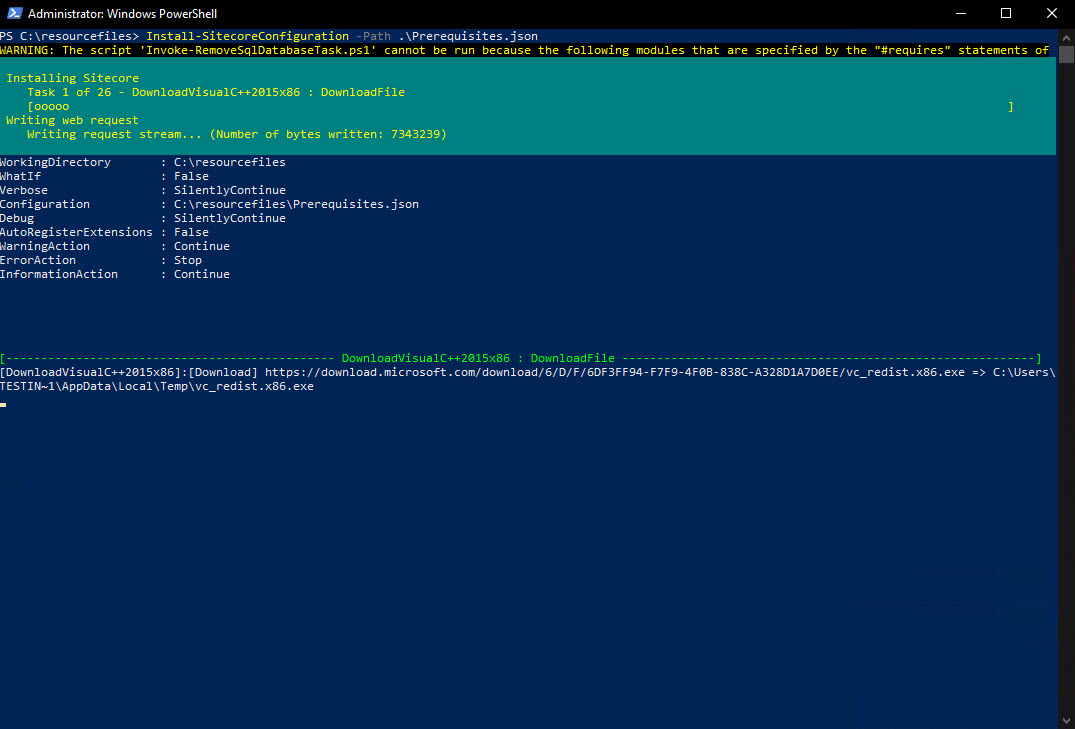
Task: Click the 'Install-SitecoreConfiguration' command text
Action: [247, 36]
